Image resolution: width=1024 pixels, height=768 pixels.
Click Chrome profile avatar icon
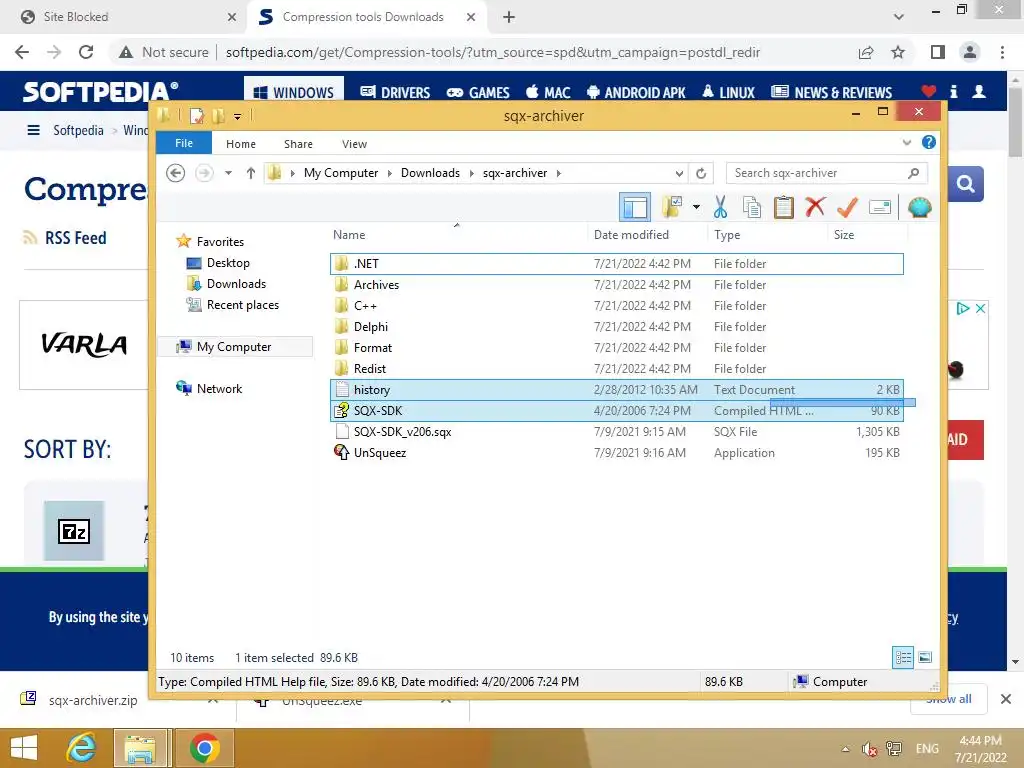point(970,52)
